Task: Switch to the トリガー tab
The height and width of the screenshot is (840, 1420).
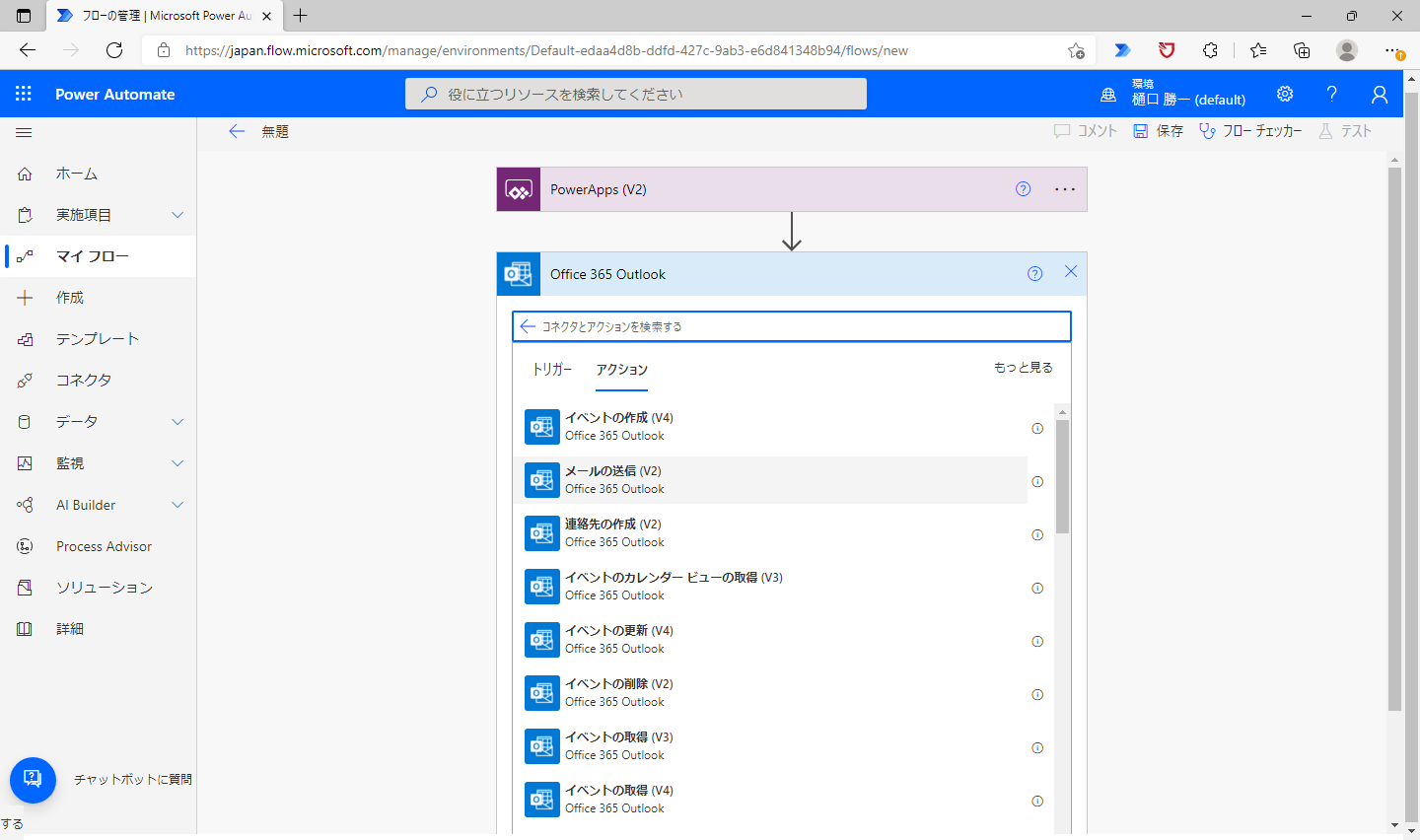Action: click(x=552, y=370)
